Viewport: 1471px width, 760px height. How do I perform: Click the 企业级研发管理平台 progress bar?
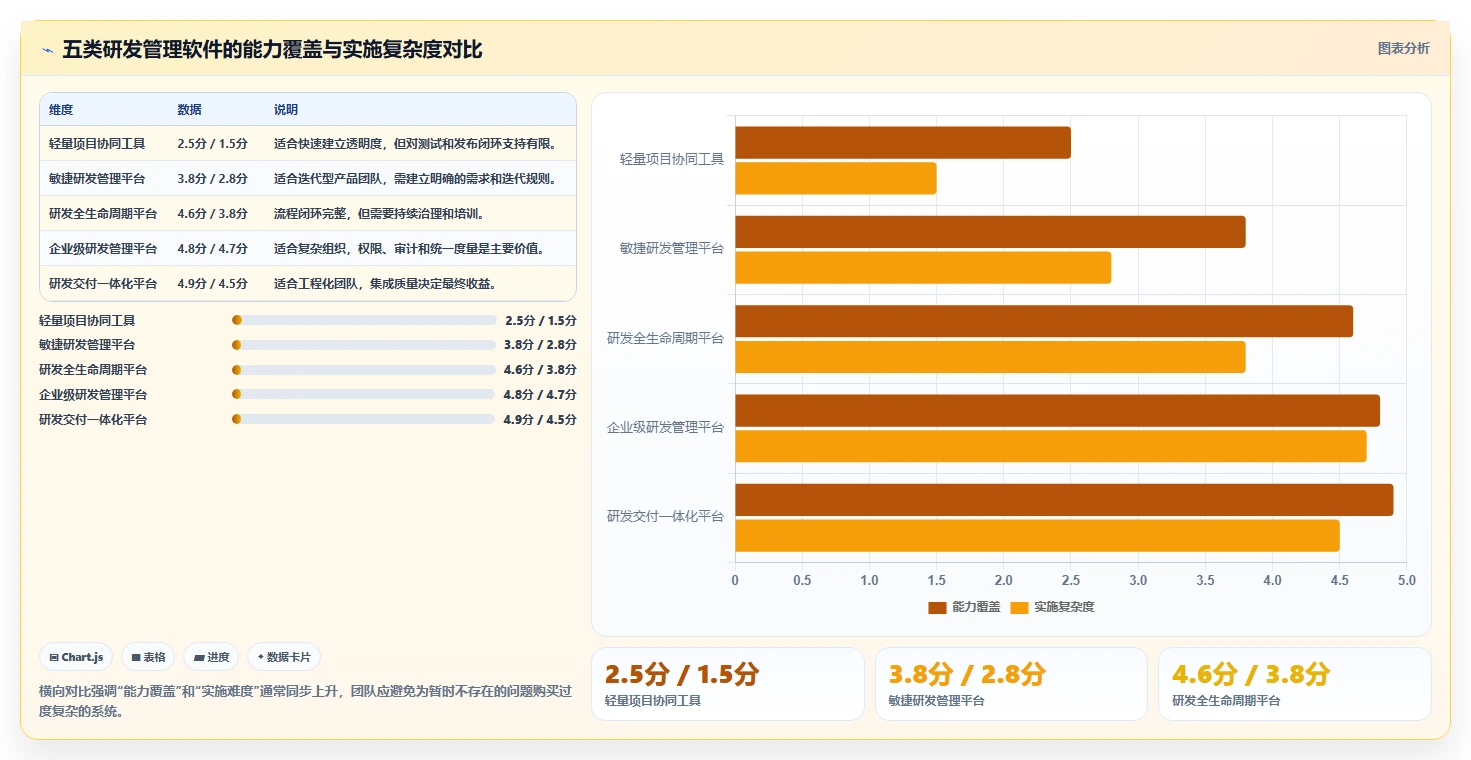pos(364,395)
